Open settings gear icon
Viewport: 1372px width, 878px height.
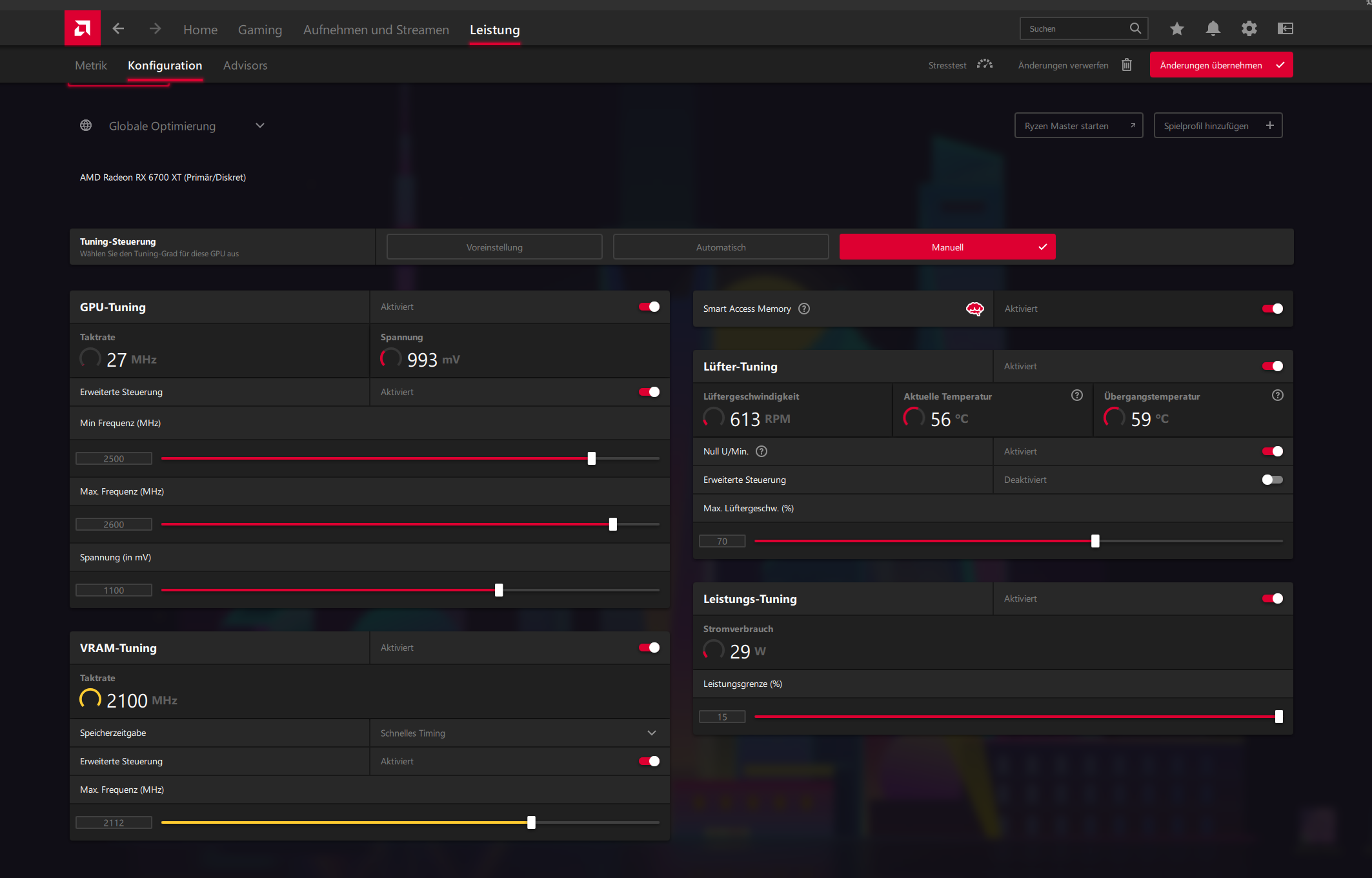[x=1249, y=28]
